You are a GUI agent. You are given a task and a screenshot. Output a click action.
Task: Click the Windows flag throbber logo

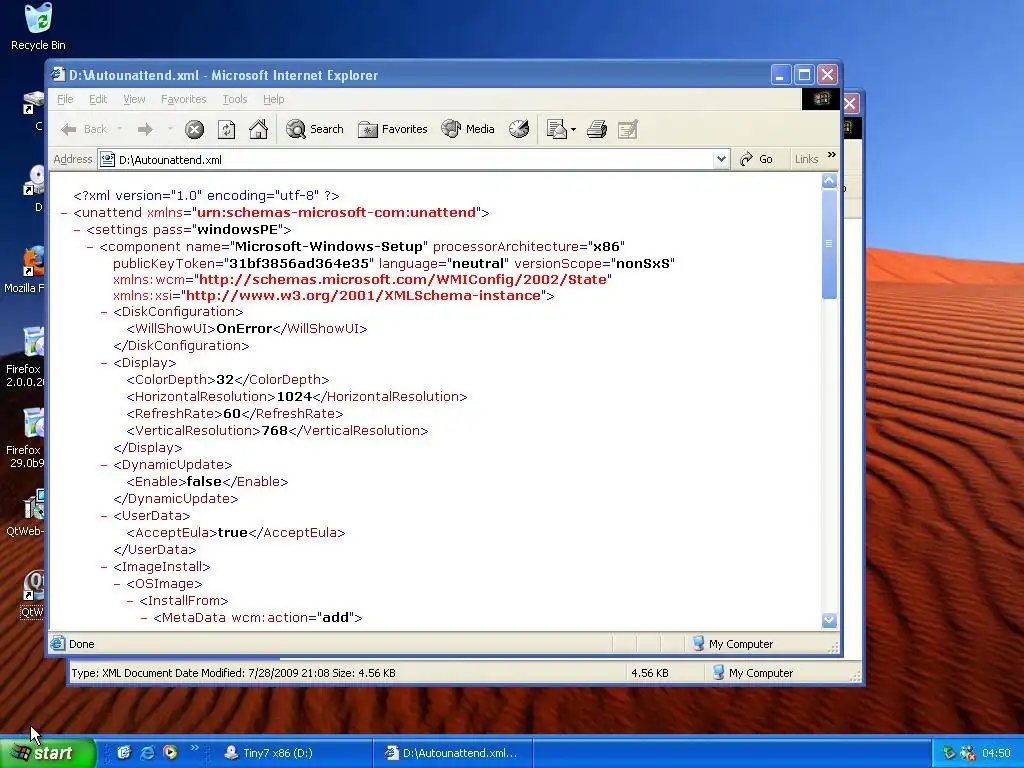click(x=821, y=99)
